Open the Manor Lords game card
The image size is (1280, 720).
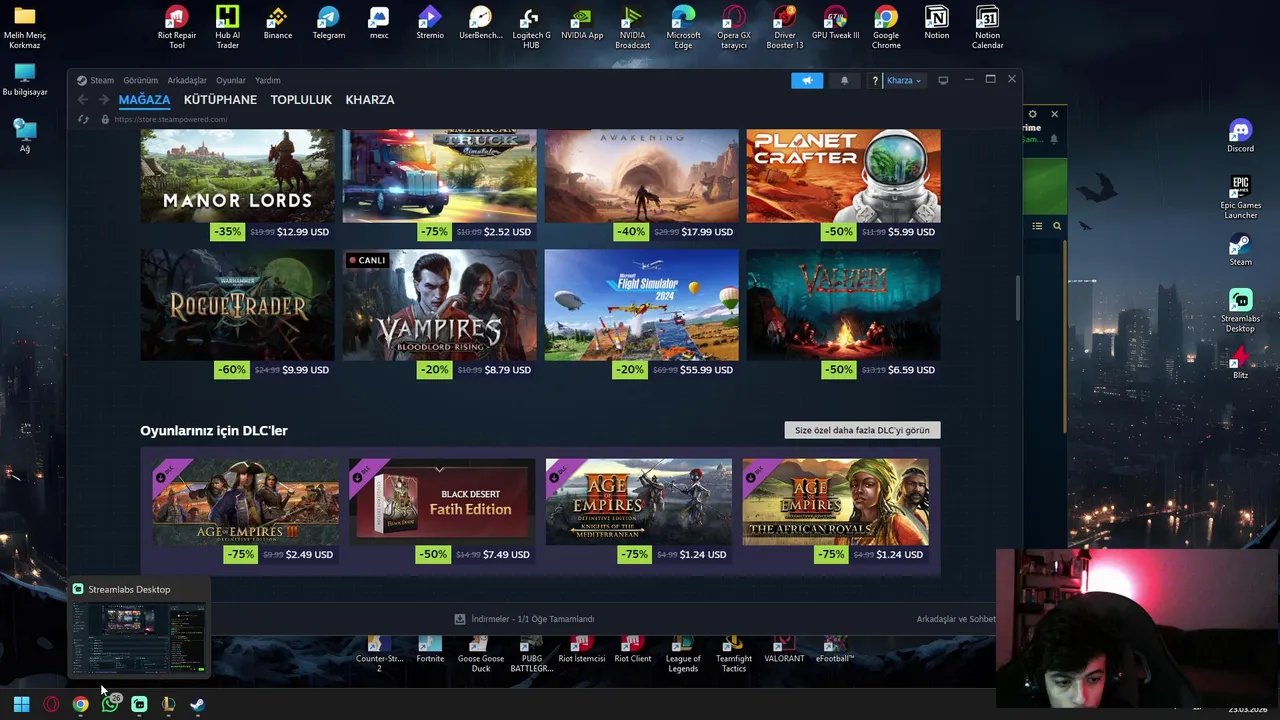(238, 175)
